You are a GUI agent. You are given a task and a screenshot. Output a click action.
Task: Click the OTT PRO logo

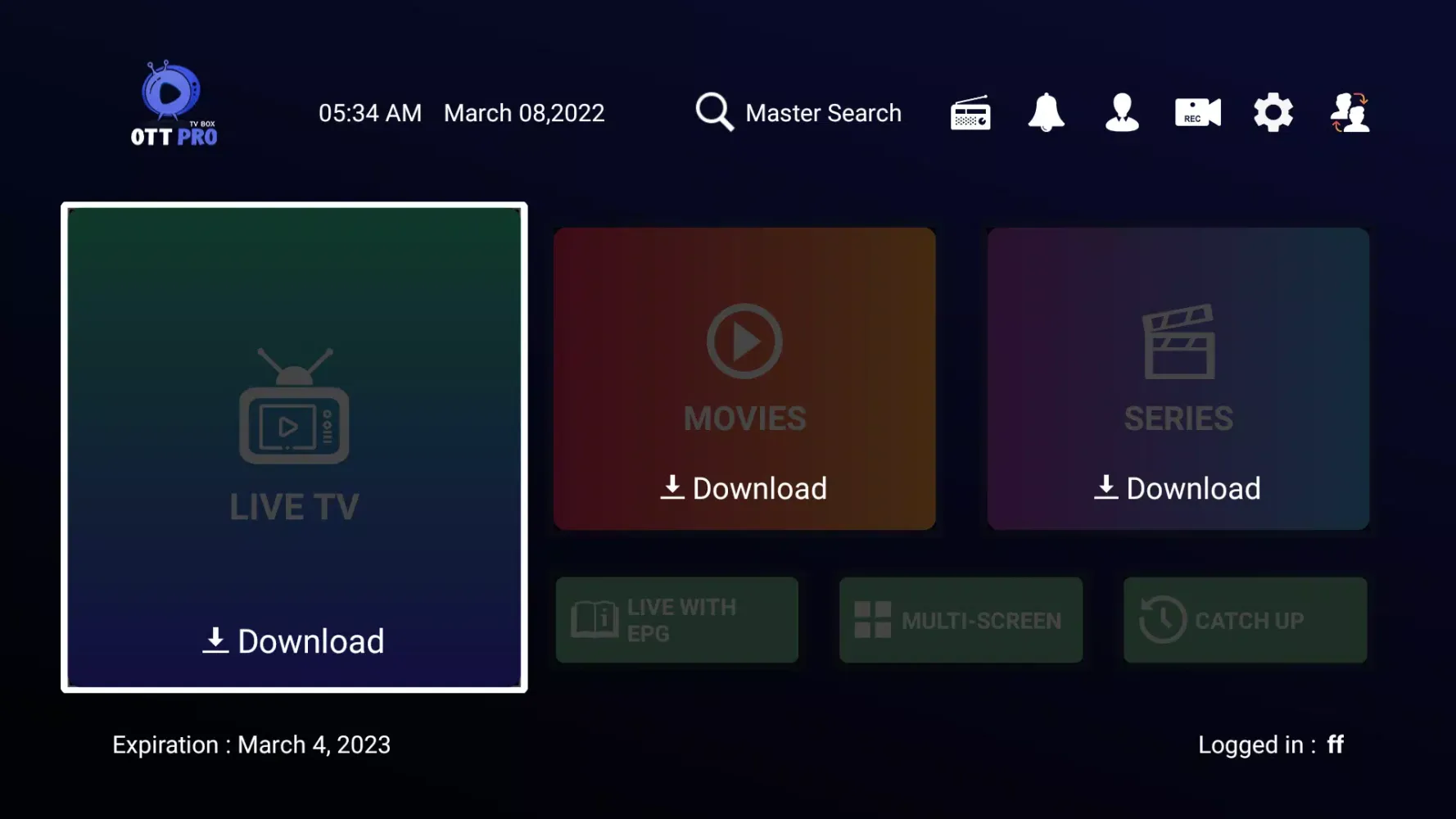174,104
